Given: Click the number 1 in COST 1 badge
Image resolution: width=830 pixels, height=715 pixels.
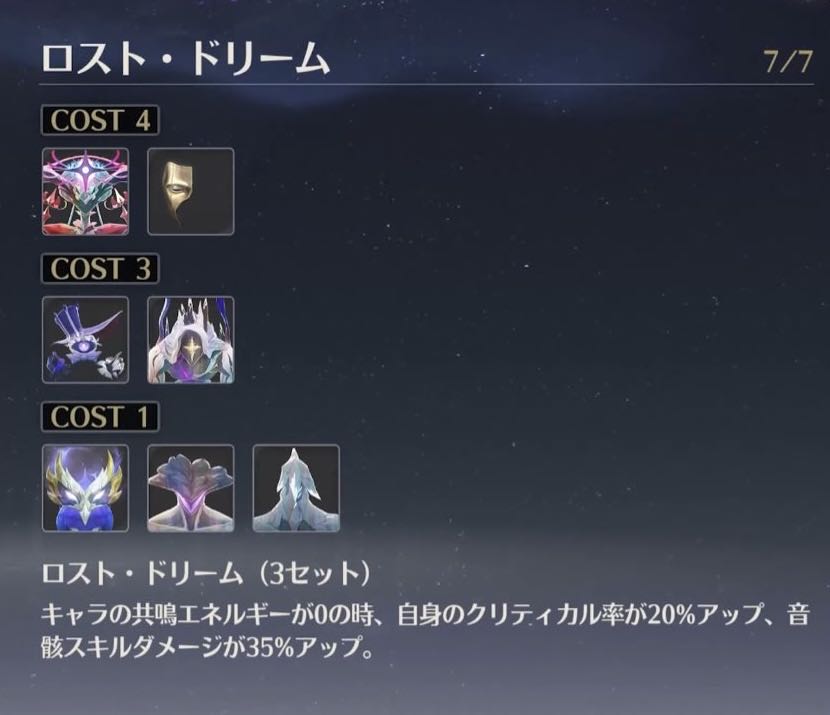Looking at the screenshot, I should click(142, 417).
